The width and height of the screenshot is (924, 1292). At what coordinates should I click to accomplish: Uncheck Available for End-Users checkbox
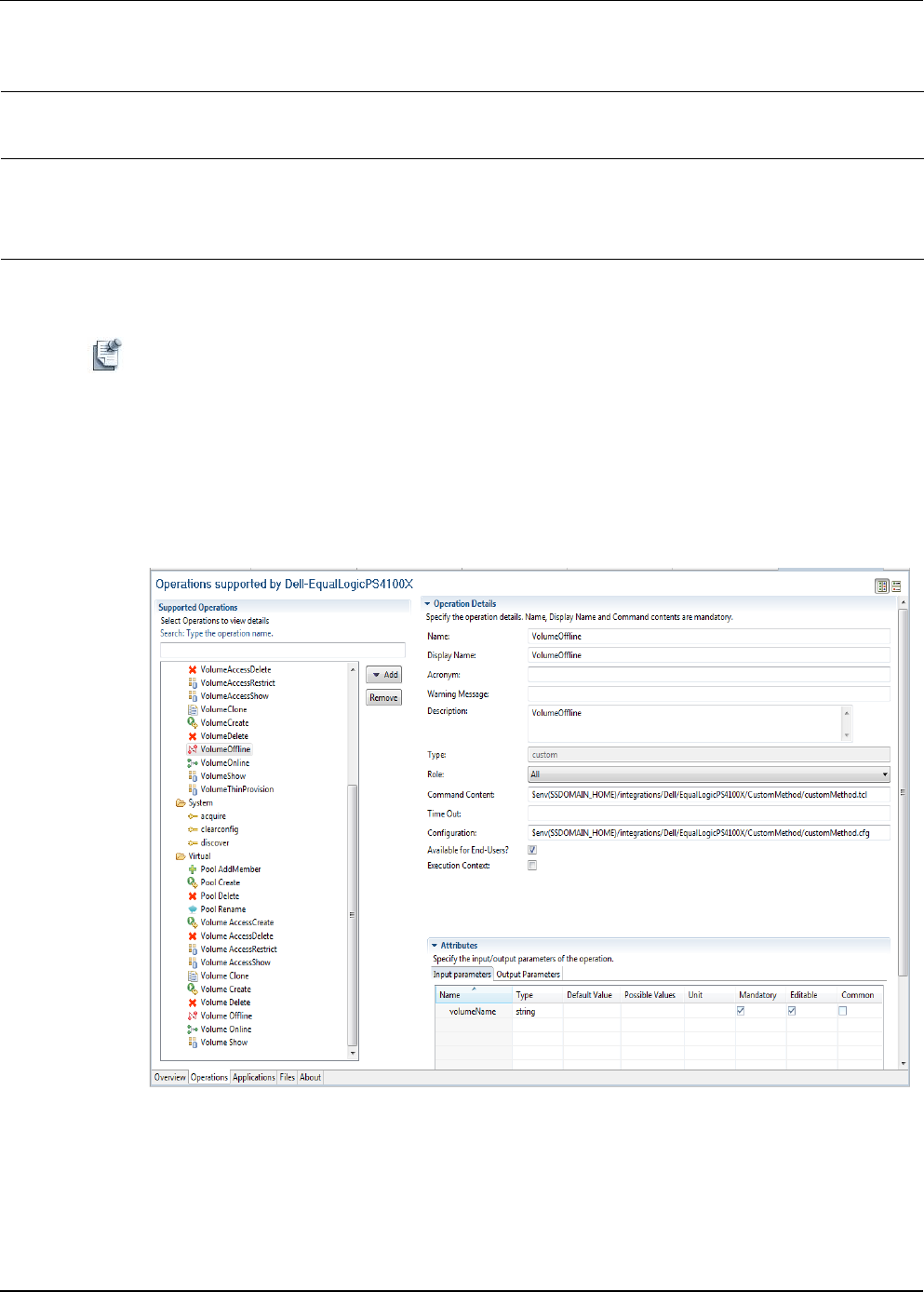[x=532, y=850]
